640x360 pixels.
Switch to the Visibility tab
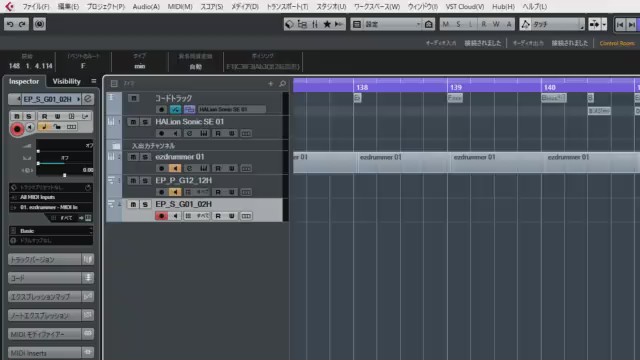point(67,81)
